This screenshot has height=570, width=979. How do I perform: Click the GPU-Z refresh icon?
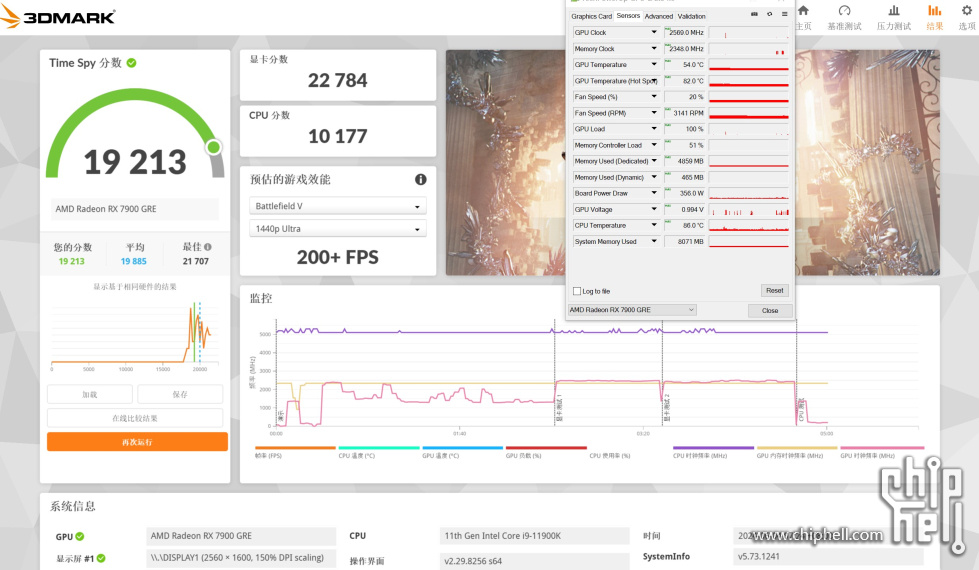click(769, 14)
